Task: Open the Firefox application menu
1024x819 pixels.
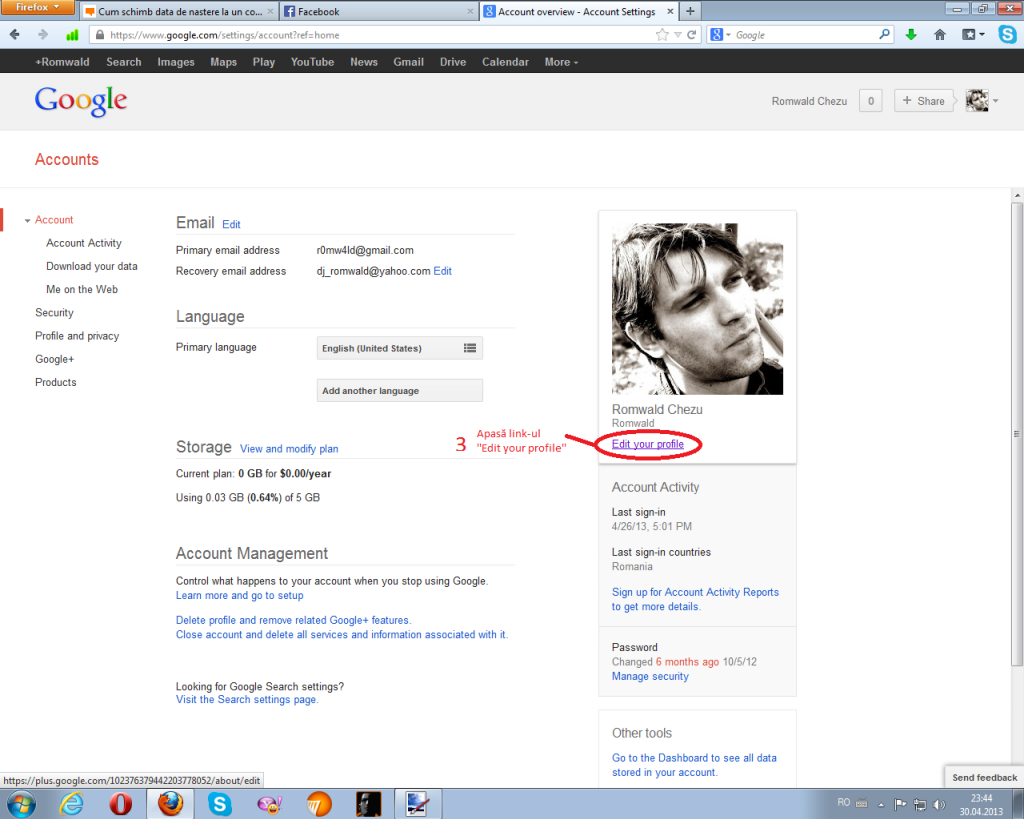Action: (37, 7)
